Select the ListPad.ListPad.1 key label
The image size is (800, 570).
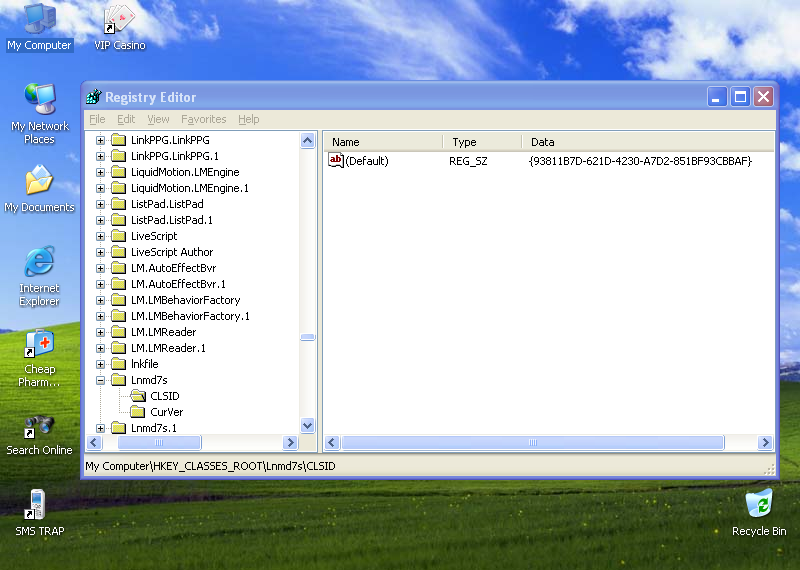[172, 220]
